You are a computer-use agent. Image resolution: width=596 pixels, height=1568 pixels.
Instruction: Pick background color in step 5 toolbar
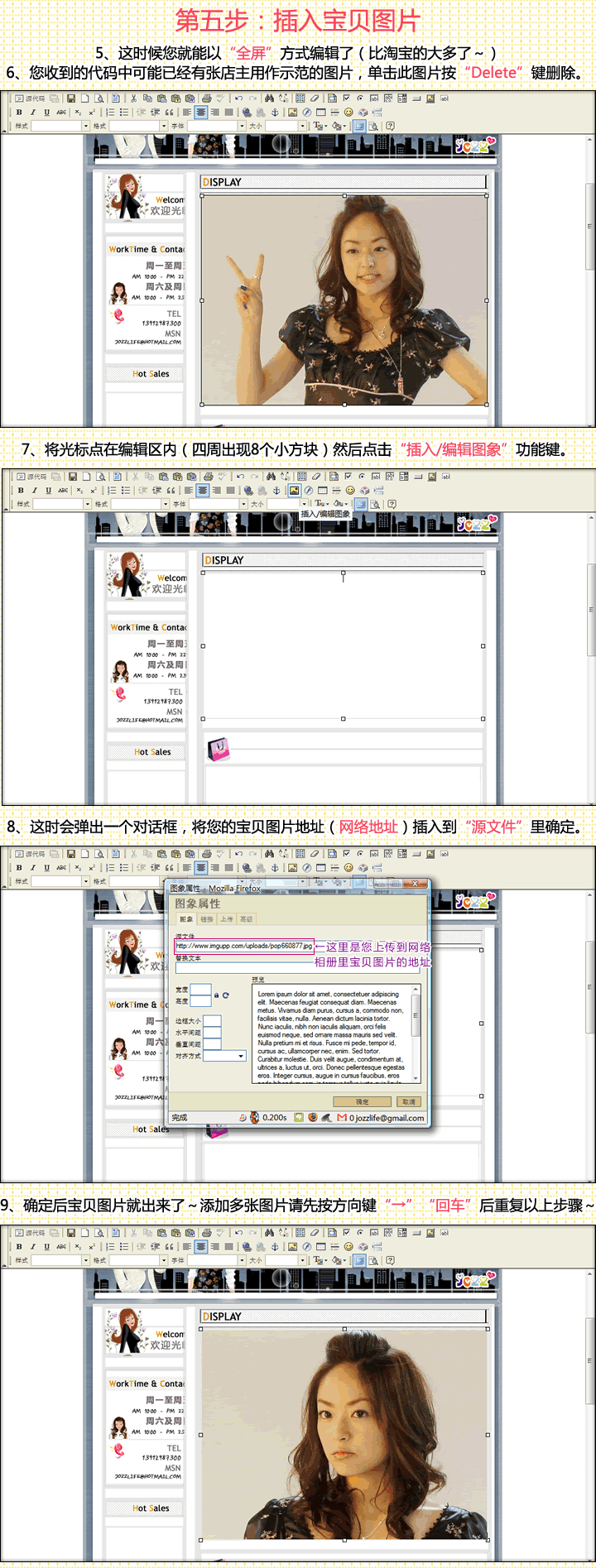click(337, 125)
